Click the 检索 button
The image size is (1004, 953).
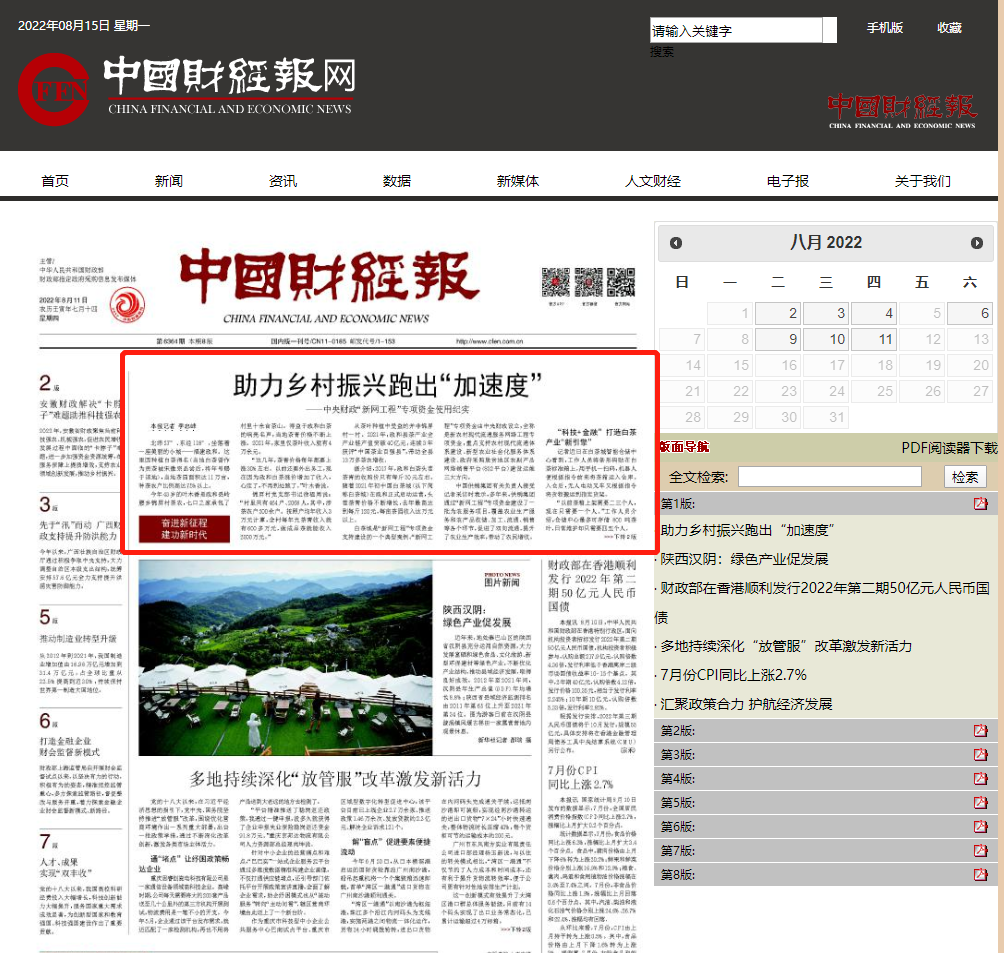(965, 476)
